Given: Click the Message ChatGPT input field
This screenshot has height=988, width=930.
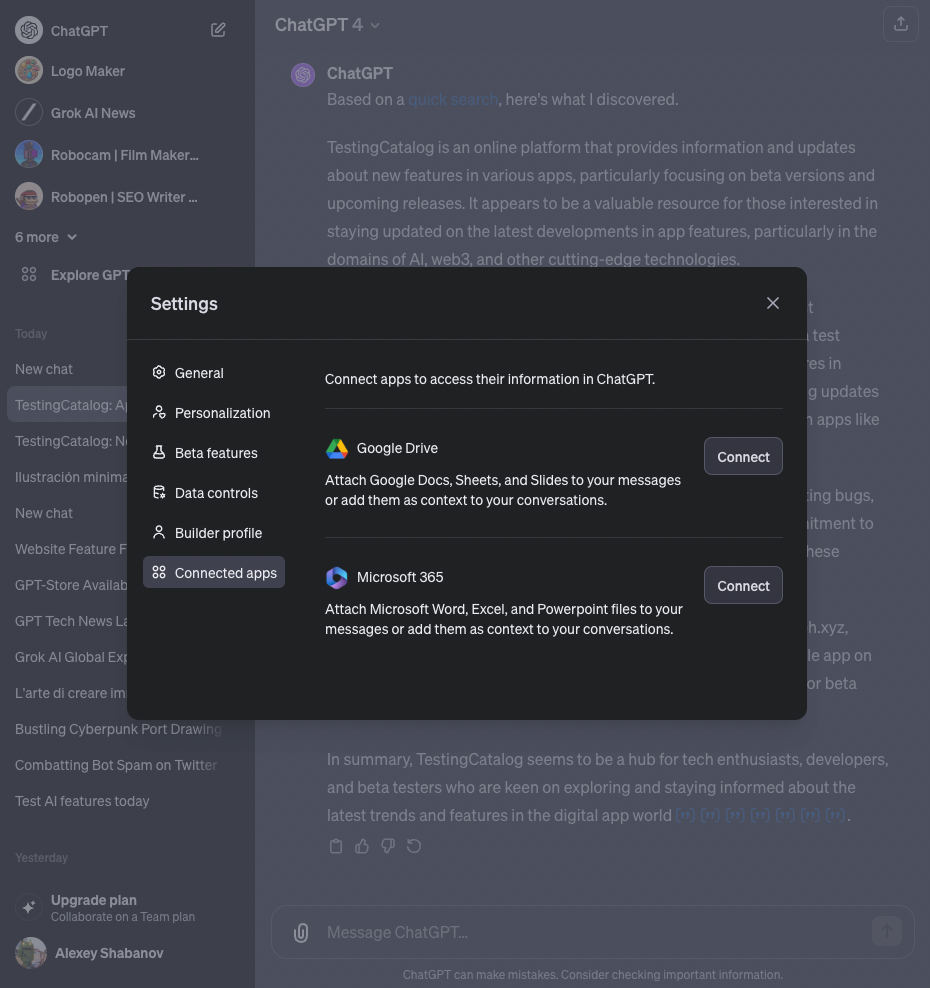Looking at the screenshot, I should click(x=592, y=932).
